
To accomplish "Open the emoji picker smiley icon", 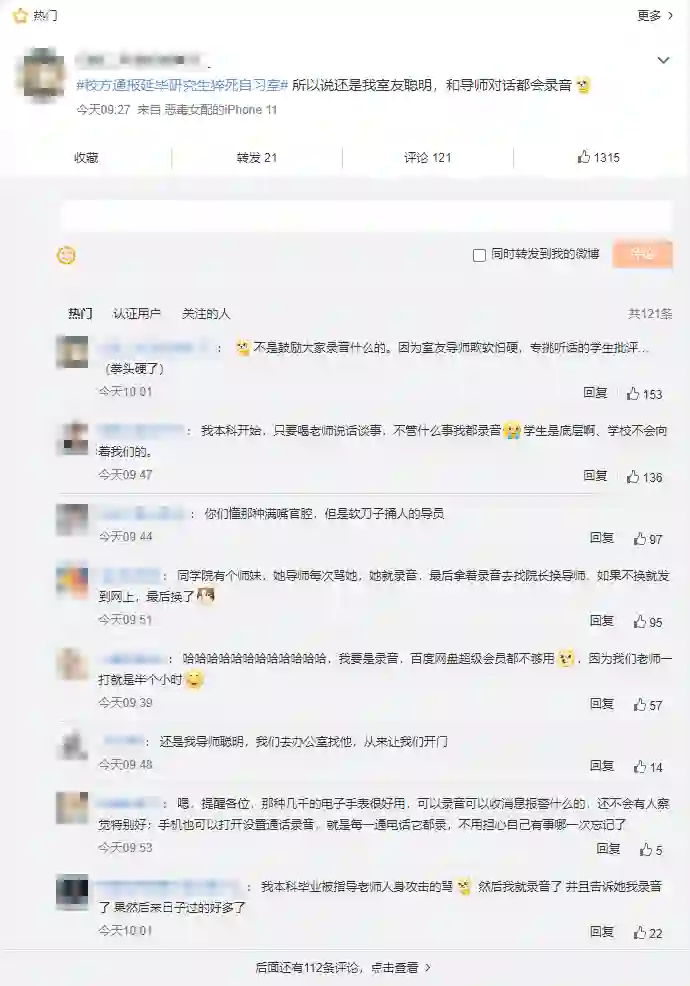I will tap(66, 255).
